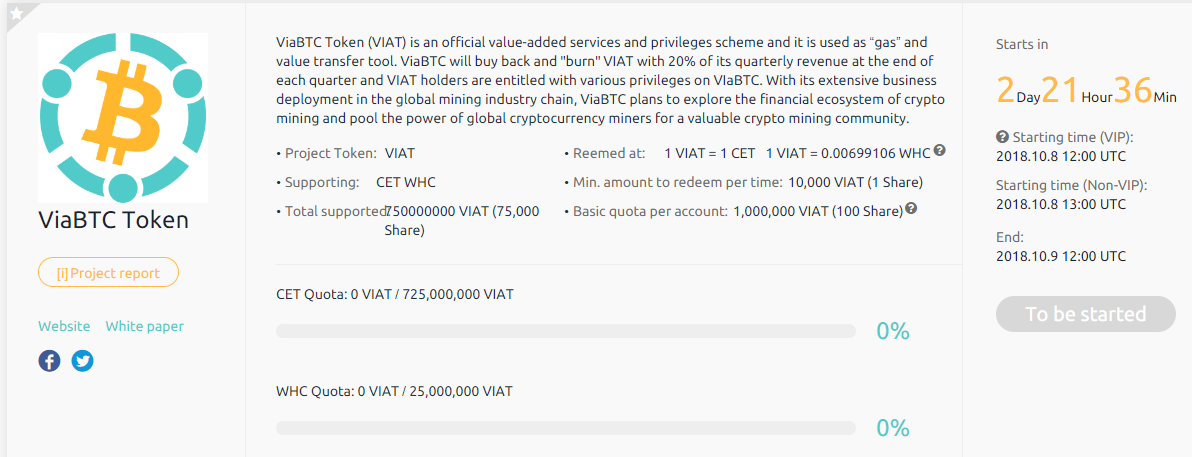Open the Project report

point(108,272)
